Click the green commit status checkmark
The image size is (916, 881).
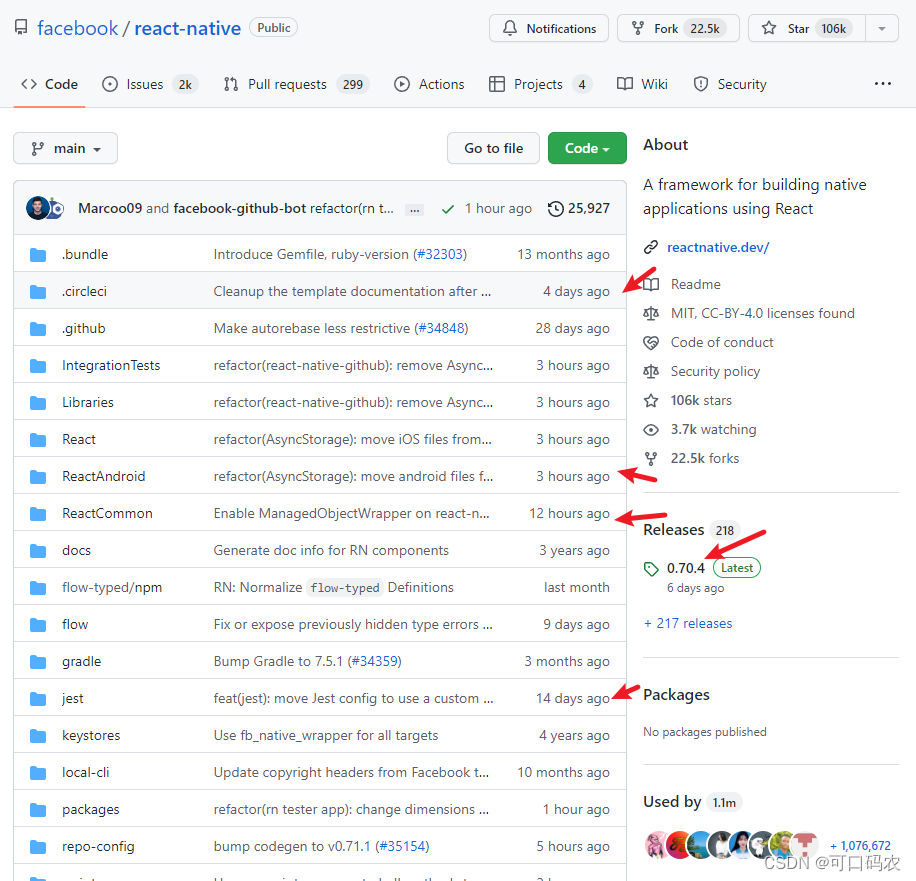point(448,209)
